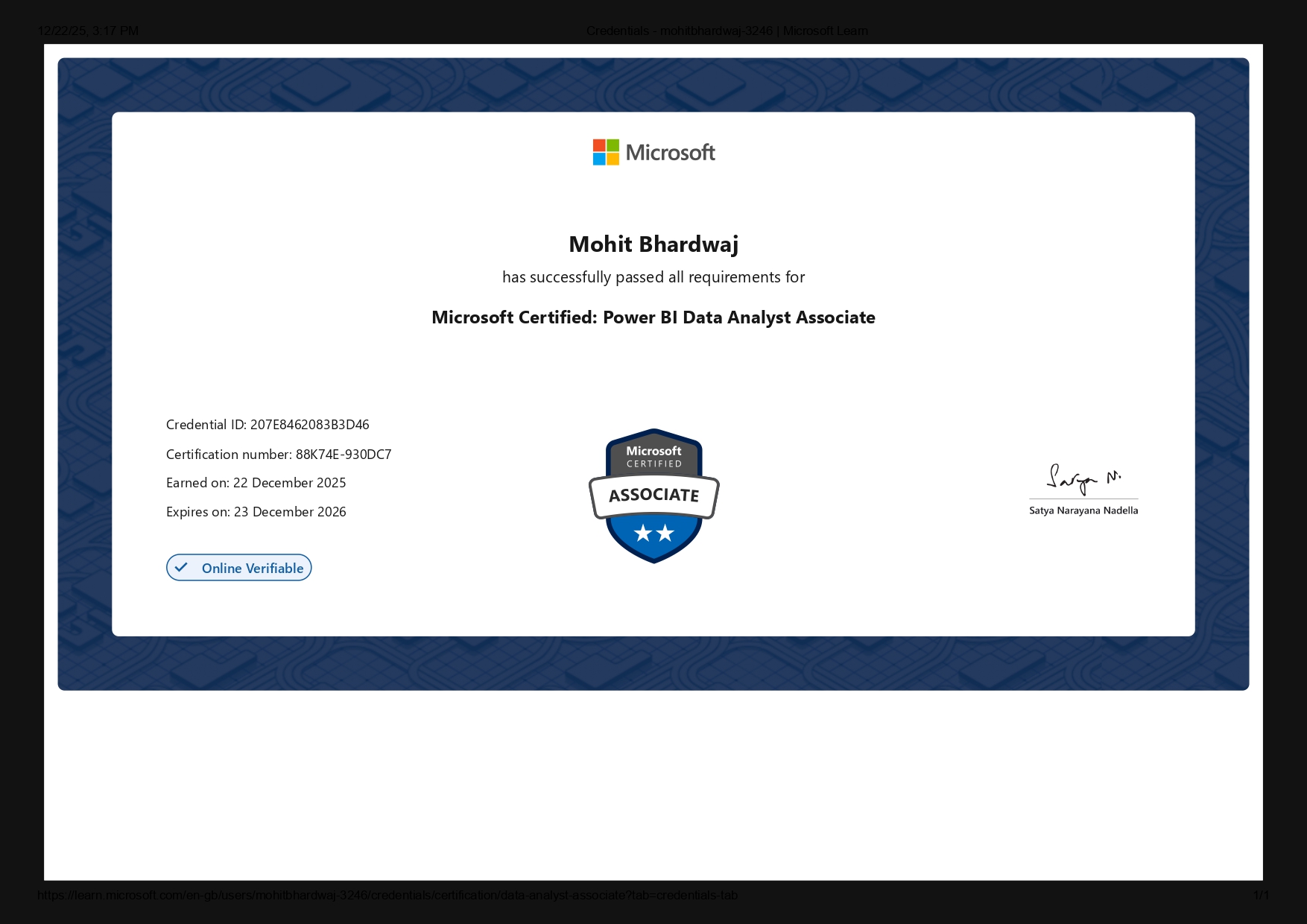Click the Credential ID 207E8462083B3D46 line
Viewport: 1307px width, 924px height.
(268, 425)
